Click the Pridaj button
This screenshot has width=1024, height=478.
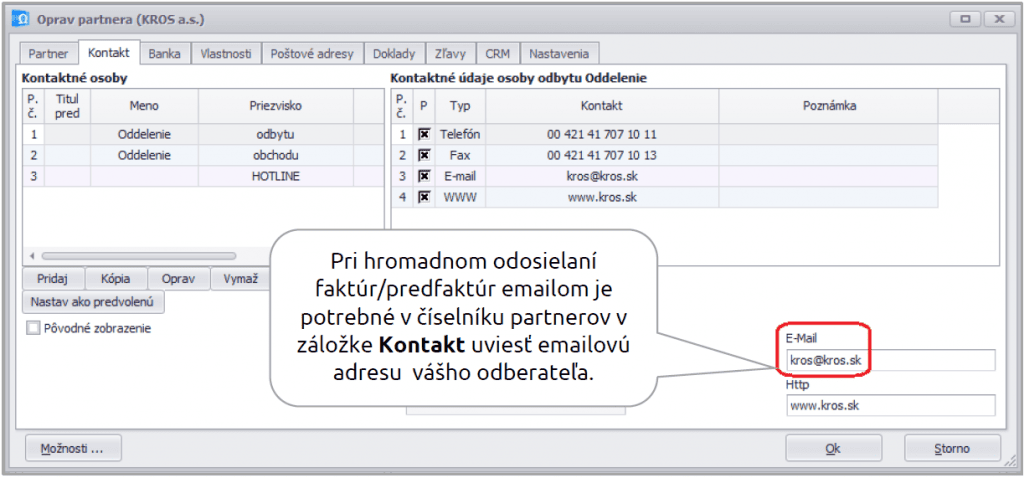(54, 279)
